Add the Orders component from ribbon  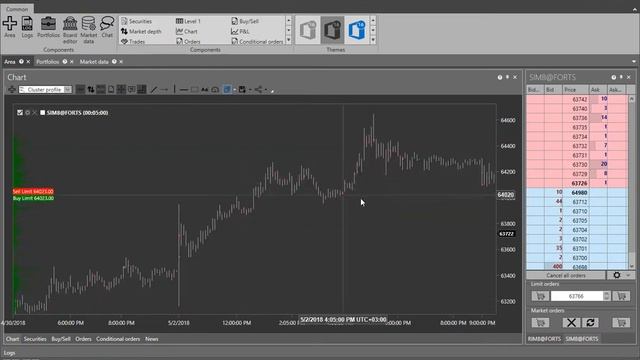pos(188,41)
